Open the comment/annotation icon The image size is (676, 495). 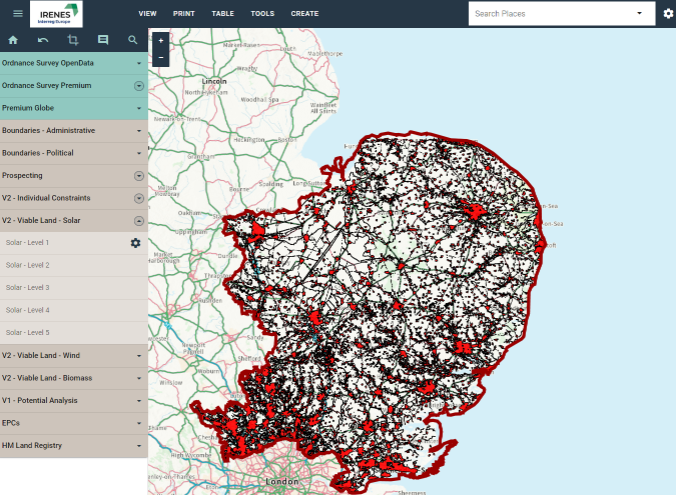[102, 40]
